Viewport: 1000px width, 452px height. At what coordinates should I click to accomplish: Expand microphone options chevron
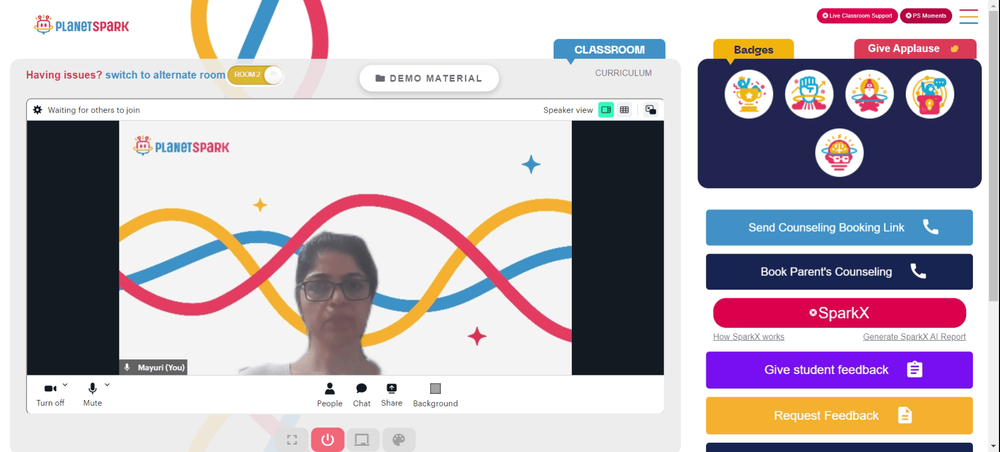107,384
